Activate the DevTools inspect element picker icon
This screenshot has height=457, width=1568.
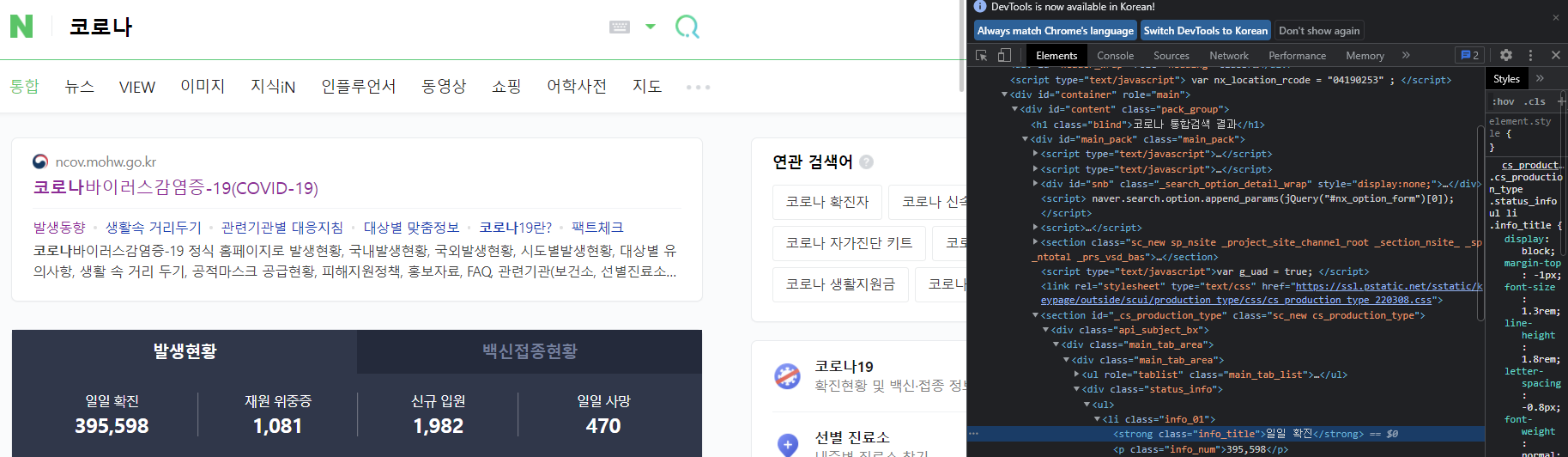(982, 55)
